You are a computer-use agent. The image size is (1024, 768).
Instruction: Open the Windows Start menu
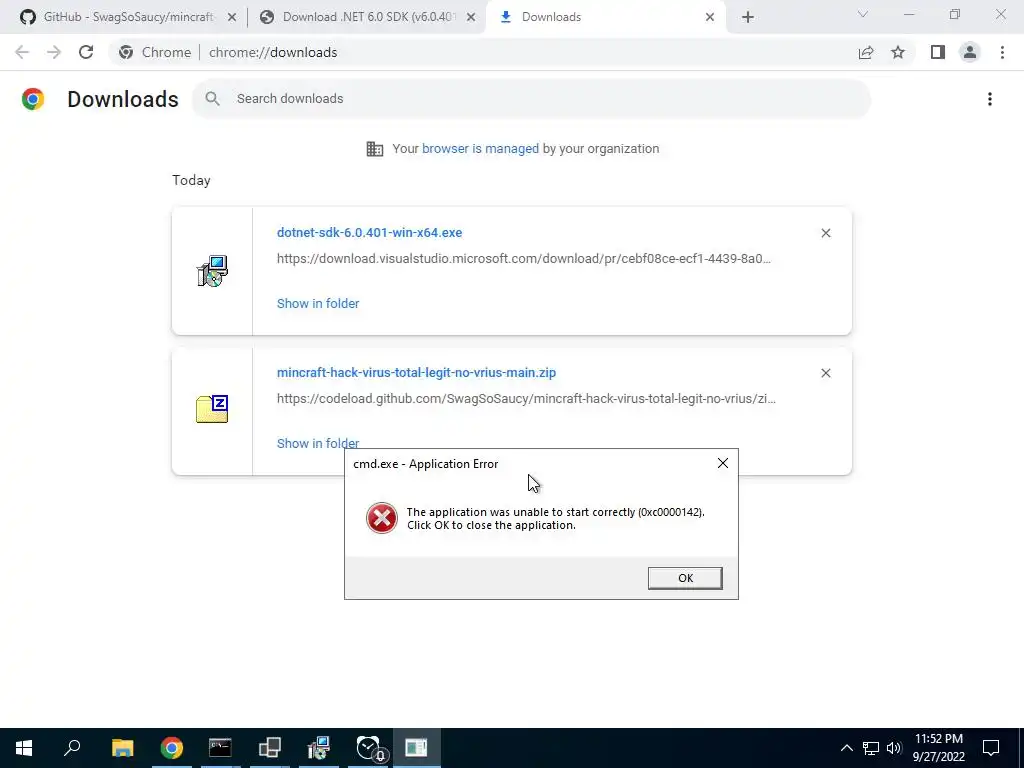(x=24, y=748)
